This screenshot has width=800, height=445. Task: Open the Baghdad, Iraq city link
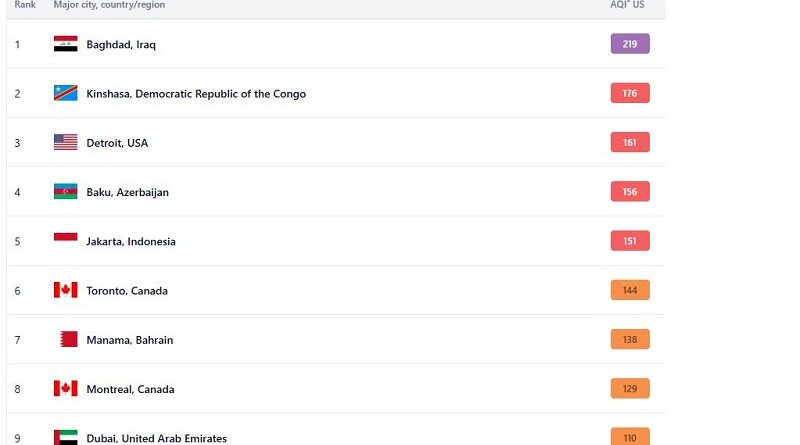[121, 45]
